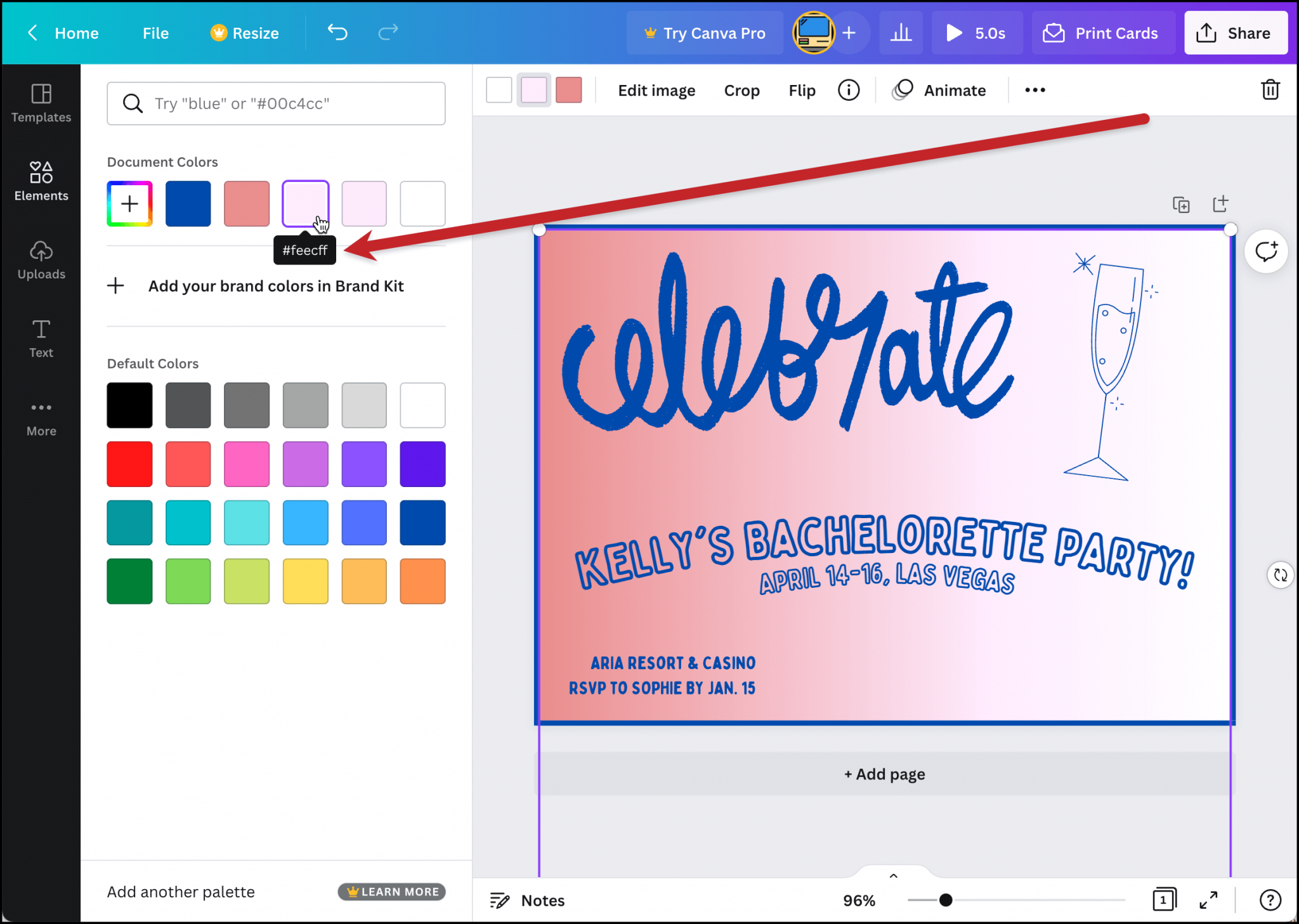Screen dimensions: 1299x924
Task: Open the more options ellipsis in the toolbar
Action: (x=1035, y=90)
